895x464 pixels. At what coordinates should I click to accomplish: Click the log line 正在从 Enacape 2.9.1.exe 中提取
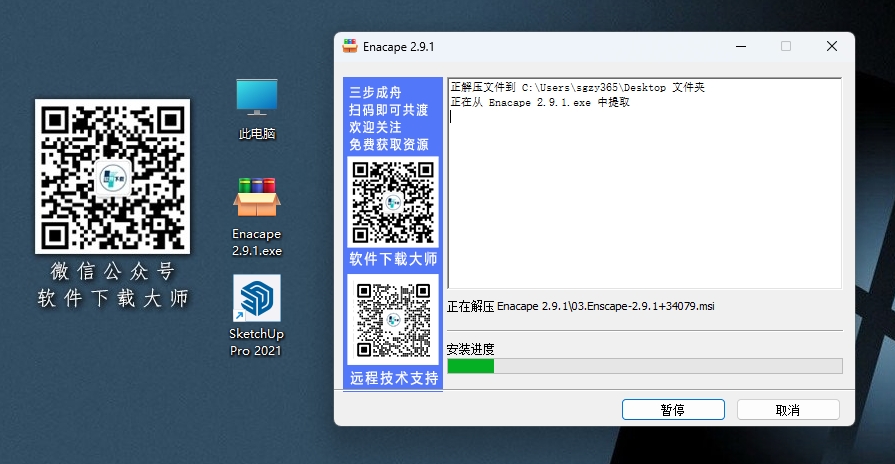[540, 102]
